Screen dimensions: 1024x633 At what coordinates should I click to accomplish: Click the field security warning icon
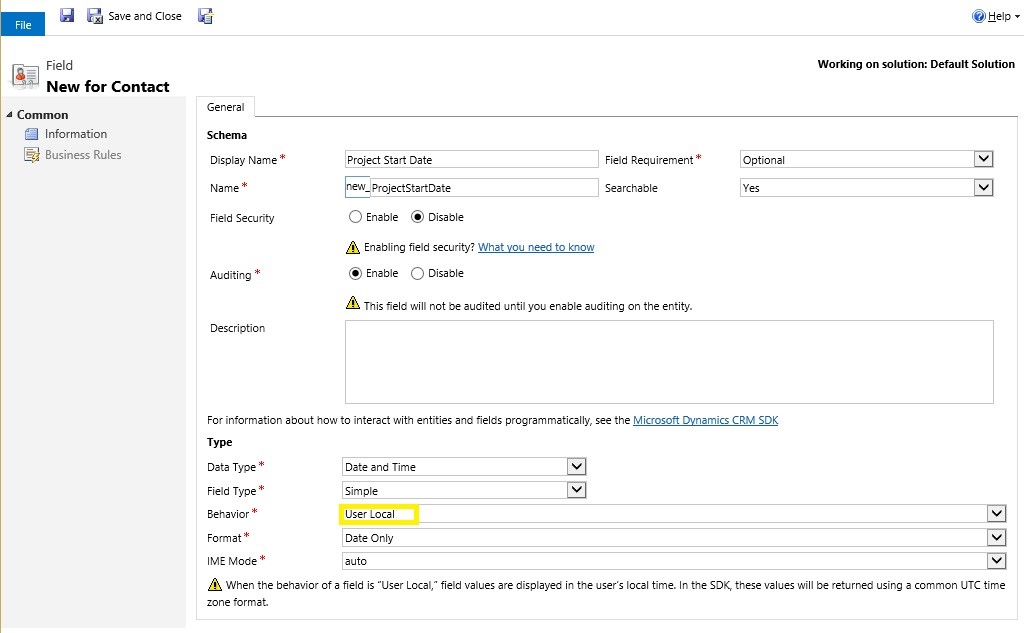(353, 247)
